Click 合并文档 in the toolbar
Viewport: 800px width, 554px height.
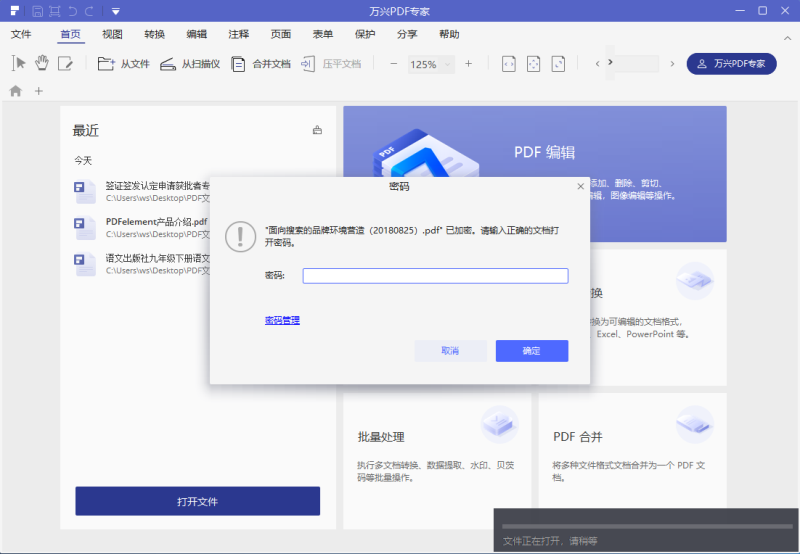(261, 64)
